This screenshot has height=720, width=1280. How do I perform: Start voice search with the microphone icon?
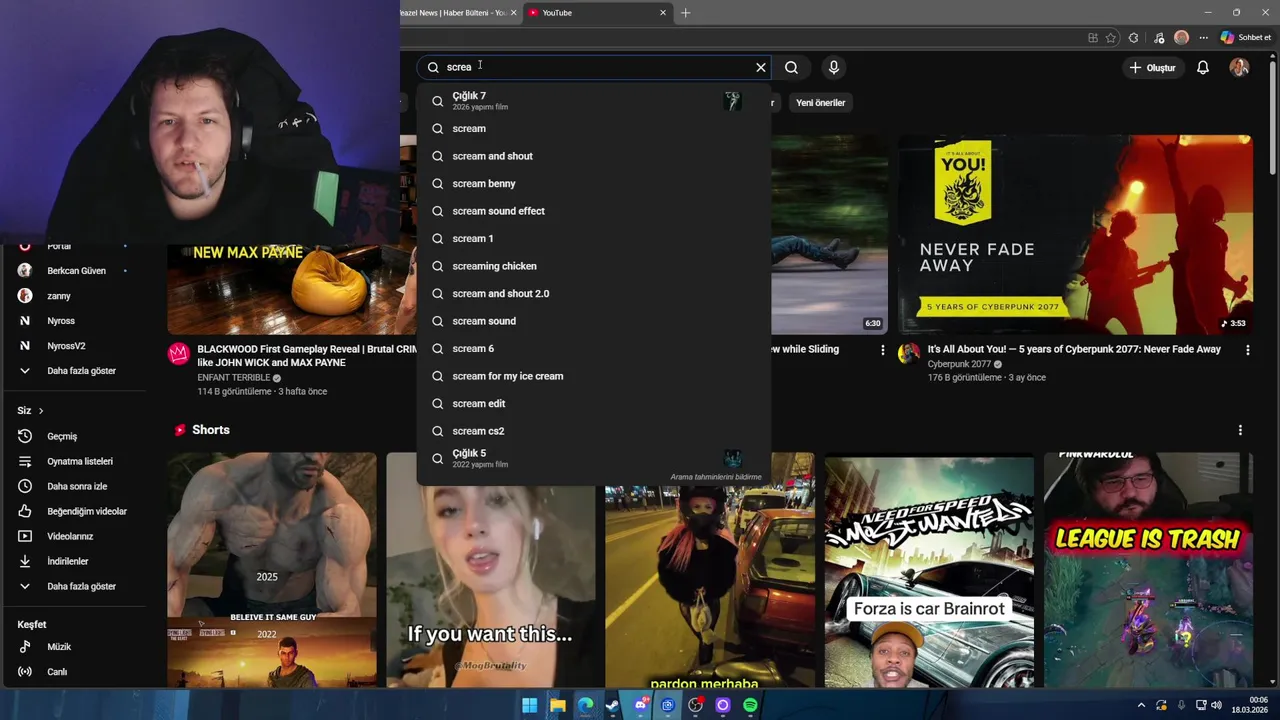click(834, 67)
